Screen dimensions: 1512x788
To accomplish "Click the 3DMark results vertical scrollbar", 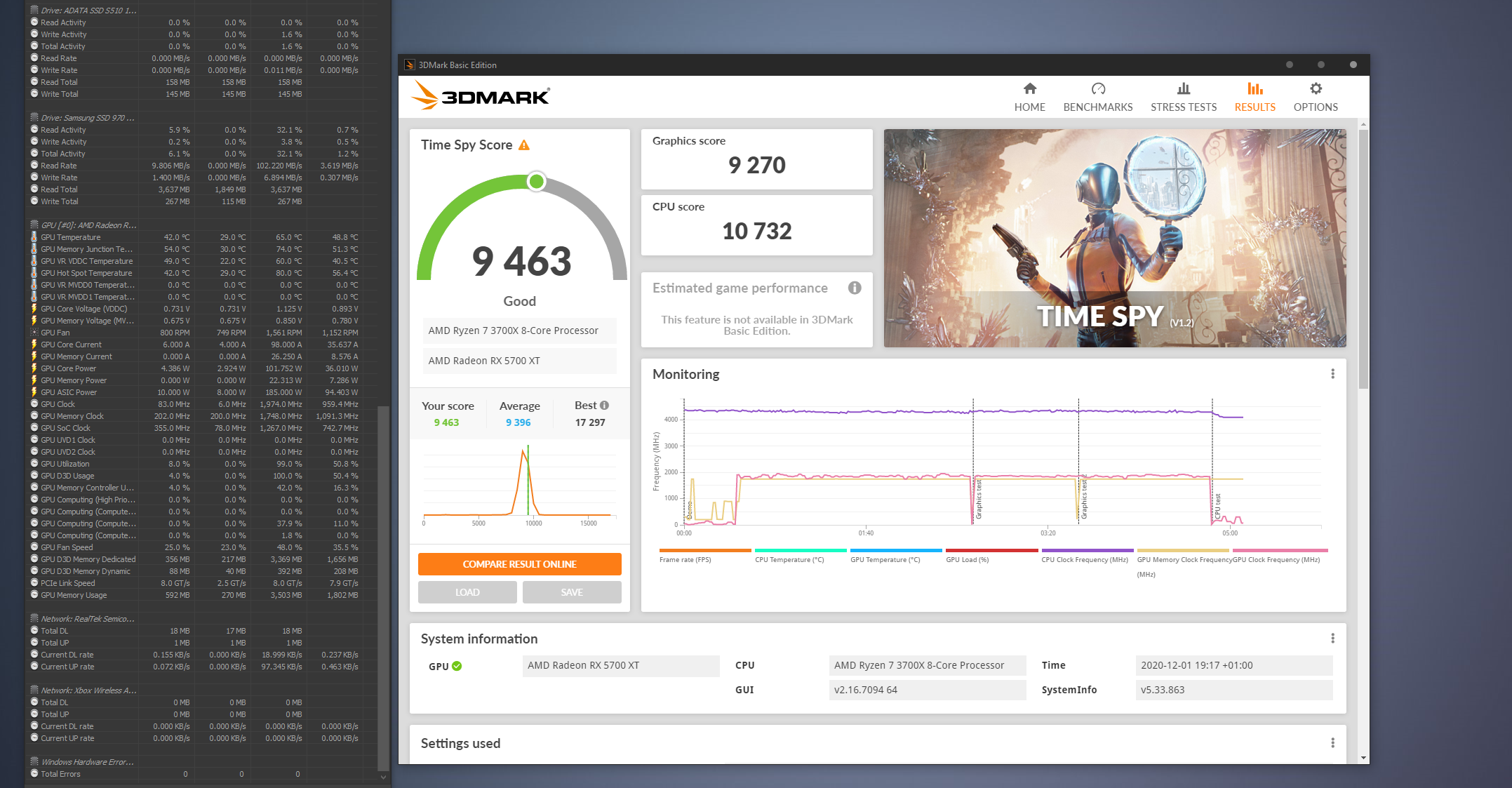I will tap(1363, 260).
